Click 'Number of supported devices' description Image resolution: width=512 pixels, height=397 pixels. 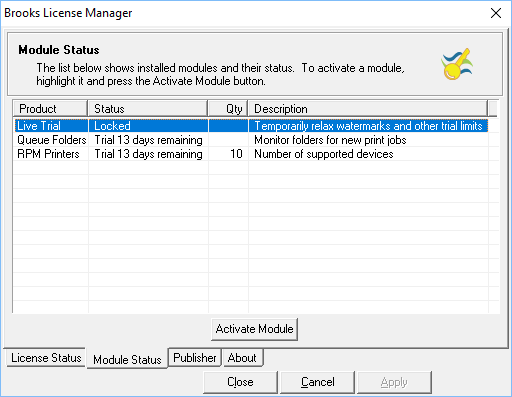[x=324, y=154]
